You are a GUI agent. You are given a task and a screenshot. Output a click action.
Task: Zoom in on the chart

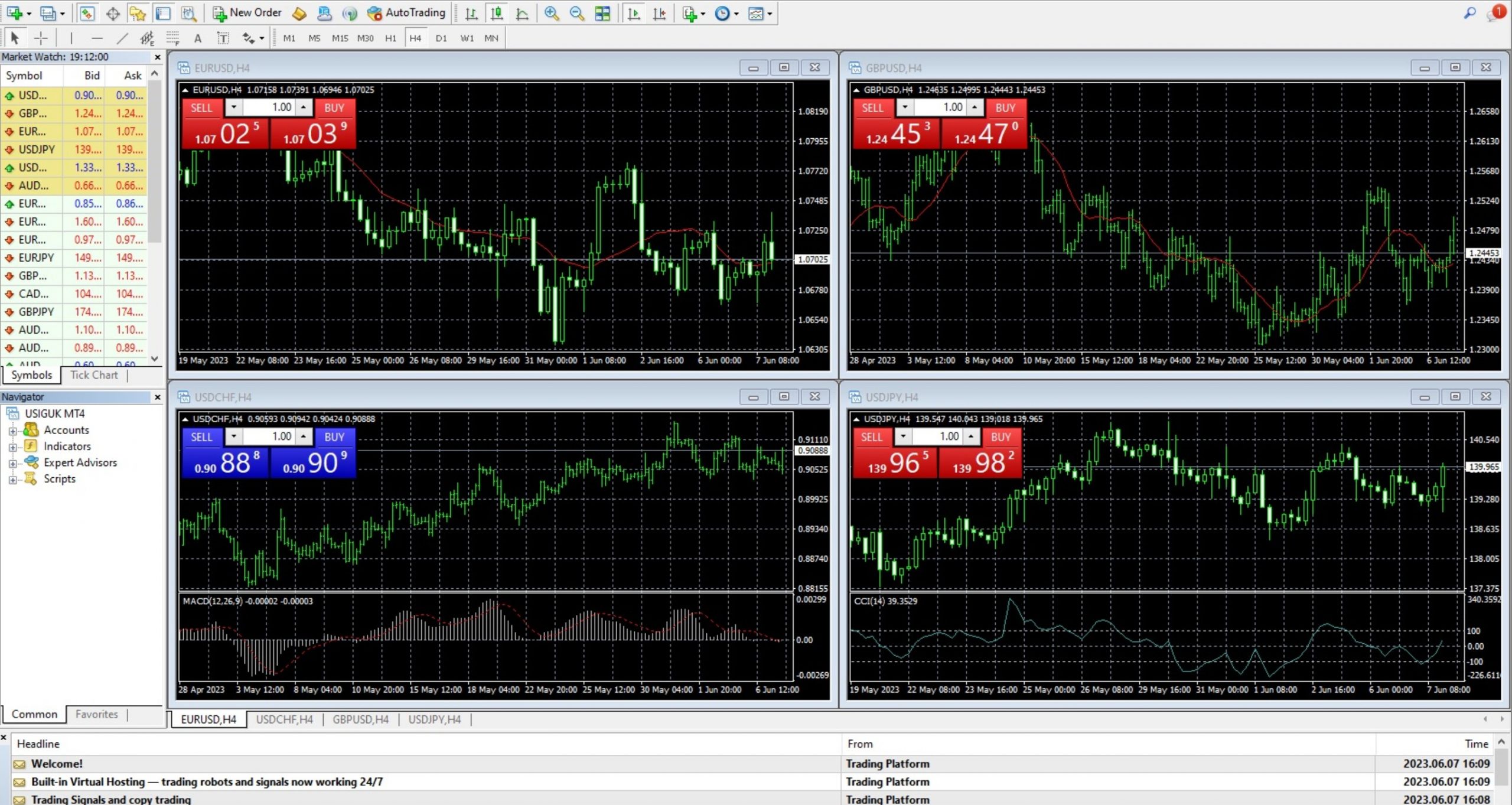(x=552, y=13)
